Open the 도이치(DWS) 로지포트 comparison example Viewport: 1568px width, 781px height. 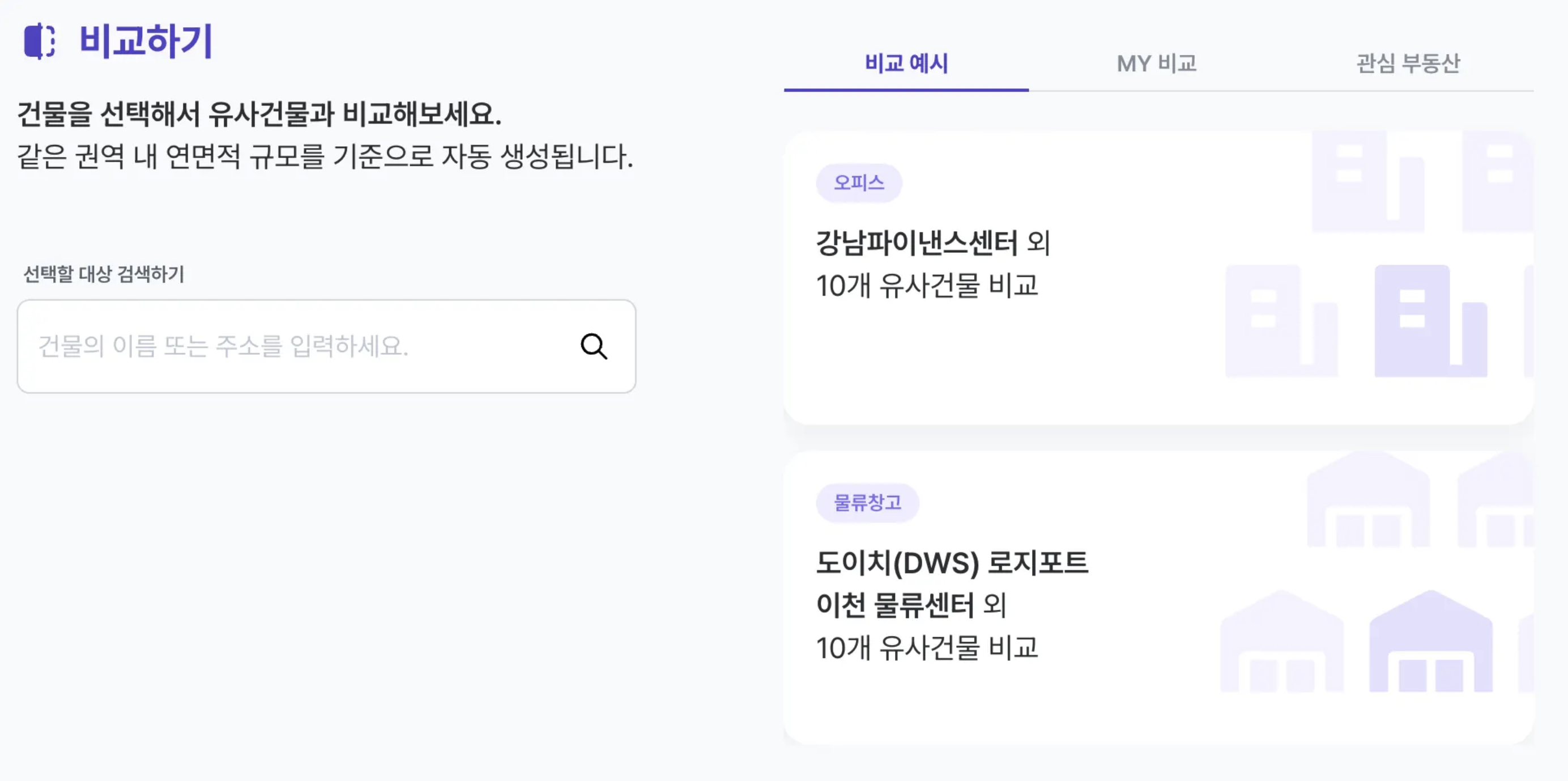pyautogui.click(x=951, y=563)
